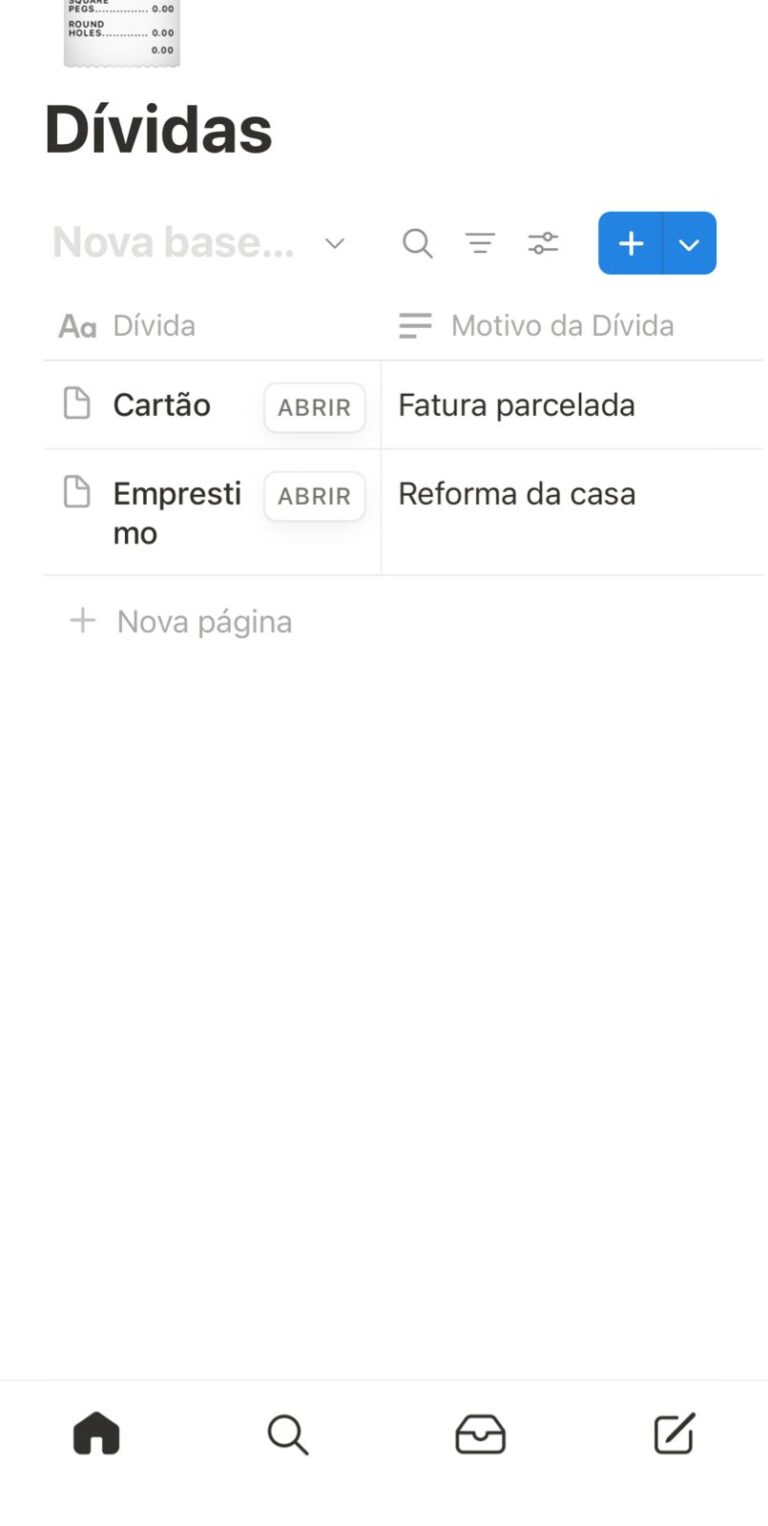Tap the database search magnifier icon
Image resolution: width=768 pixels, height=1526 pixels.
tap(417, 243)
